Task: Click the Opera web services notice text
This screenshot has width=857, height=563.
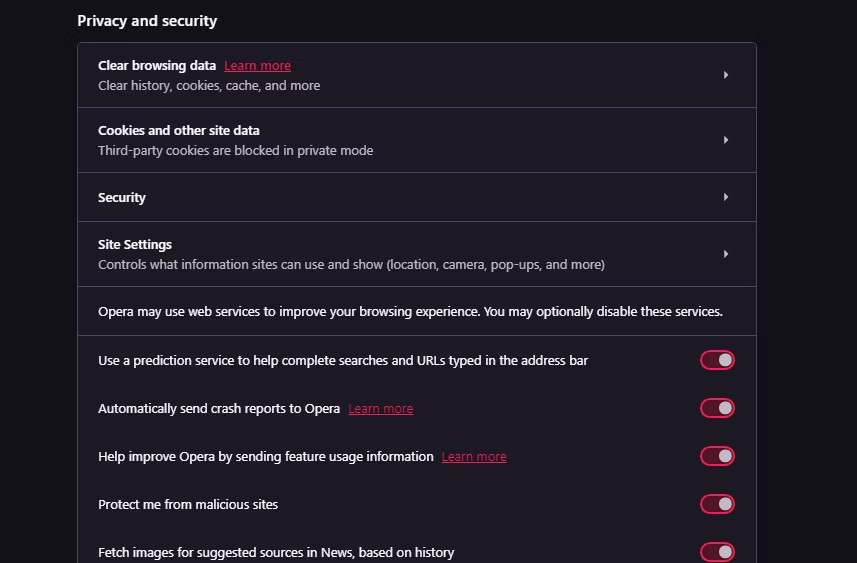Action: (410, 312)
